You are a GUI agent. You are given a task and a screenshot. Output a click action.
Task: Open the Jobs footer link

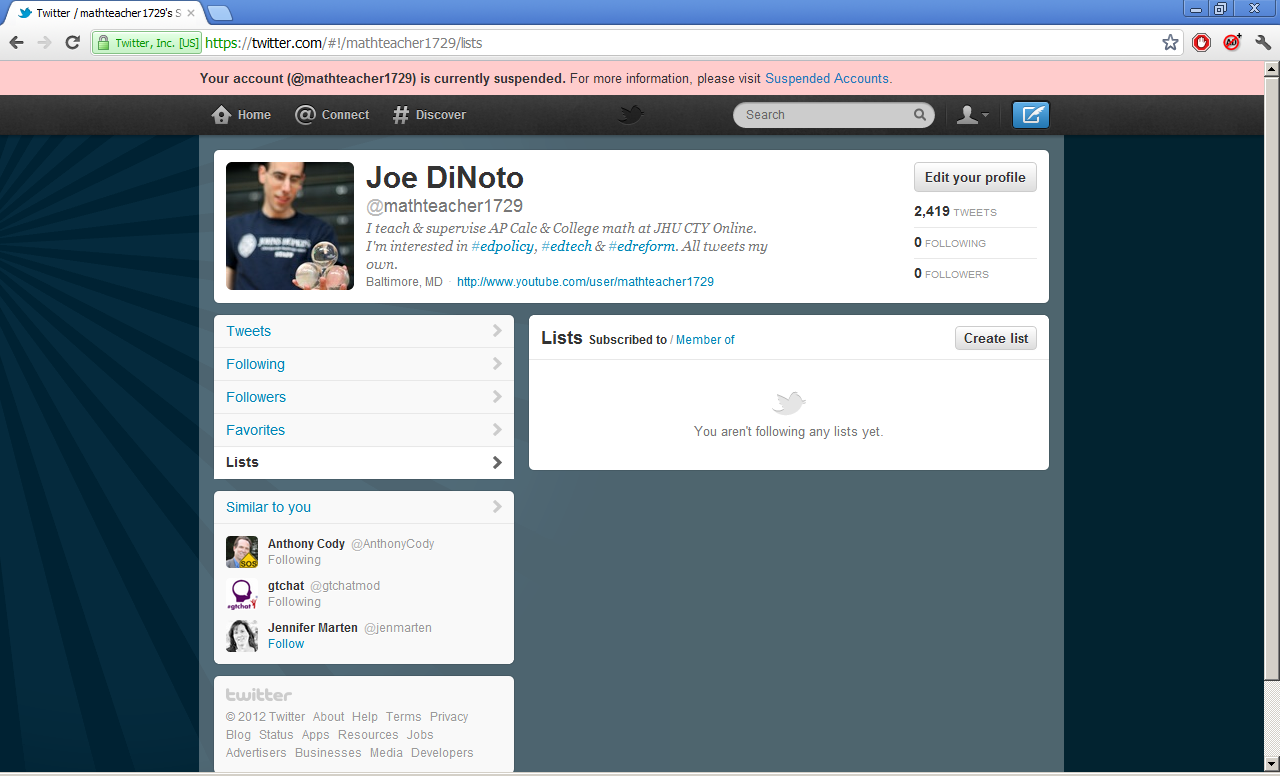(420, 735)
